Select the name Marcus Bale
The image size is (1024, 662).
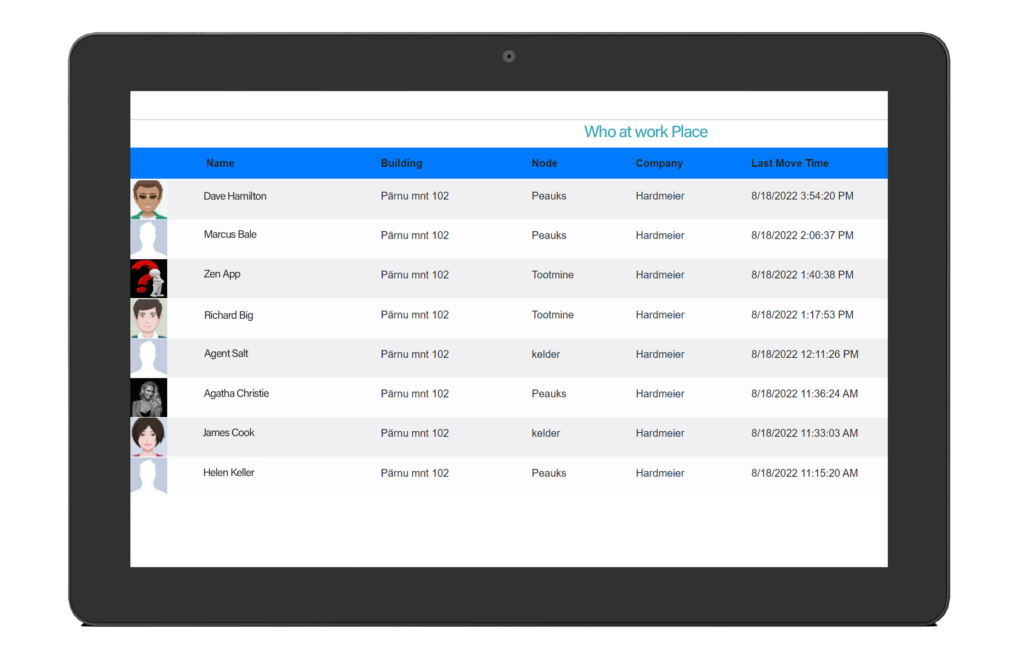(230, 234)
